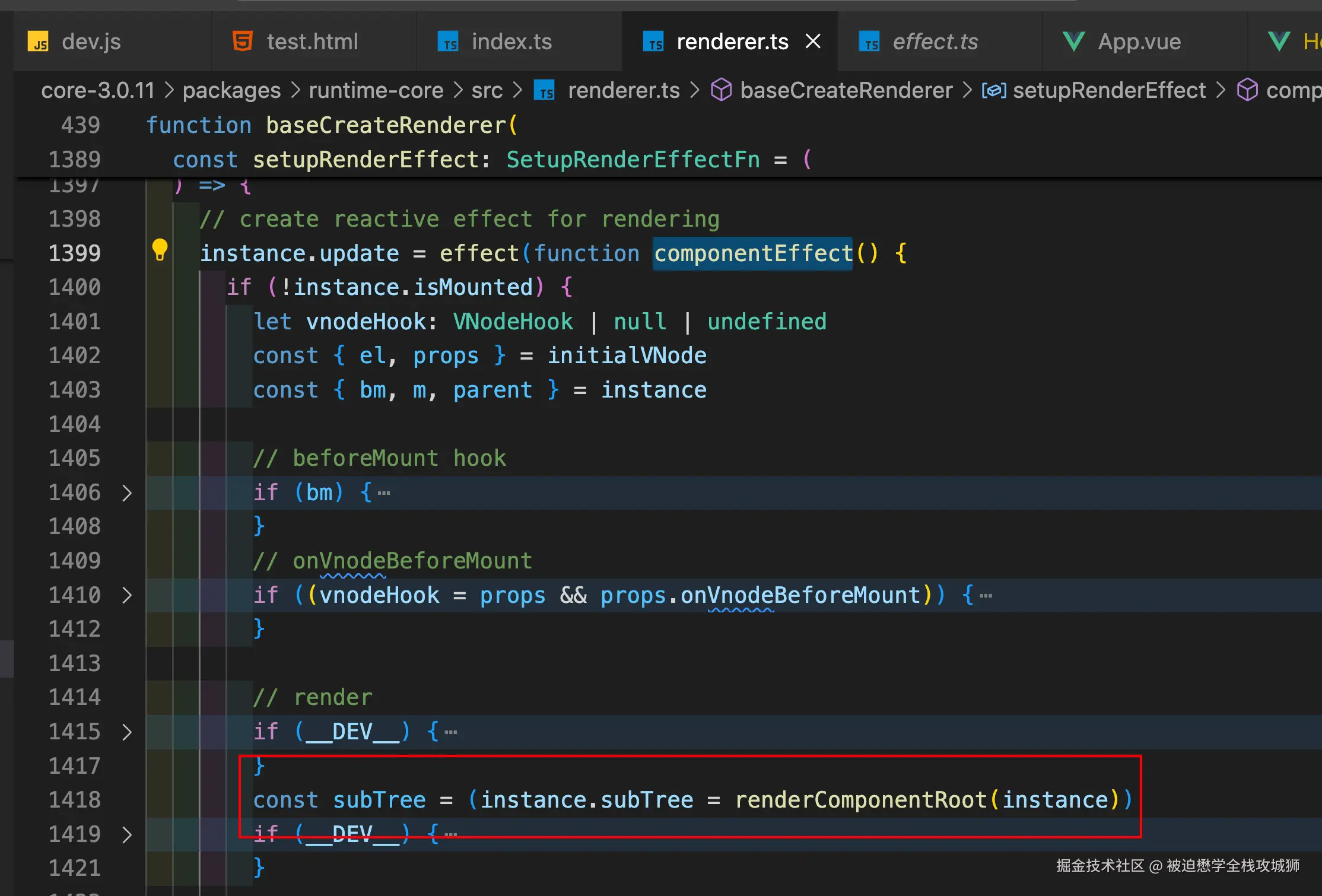Viewport: 1322px width, 896px height.
Task: Click the HTML5 icon on test.html tab
Action: [243, 42]
